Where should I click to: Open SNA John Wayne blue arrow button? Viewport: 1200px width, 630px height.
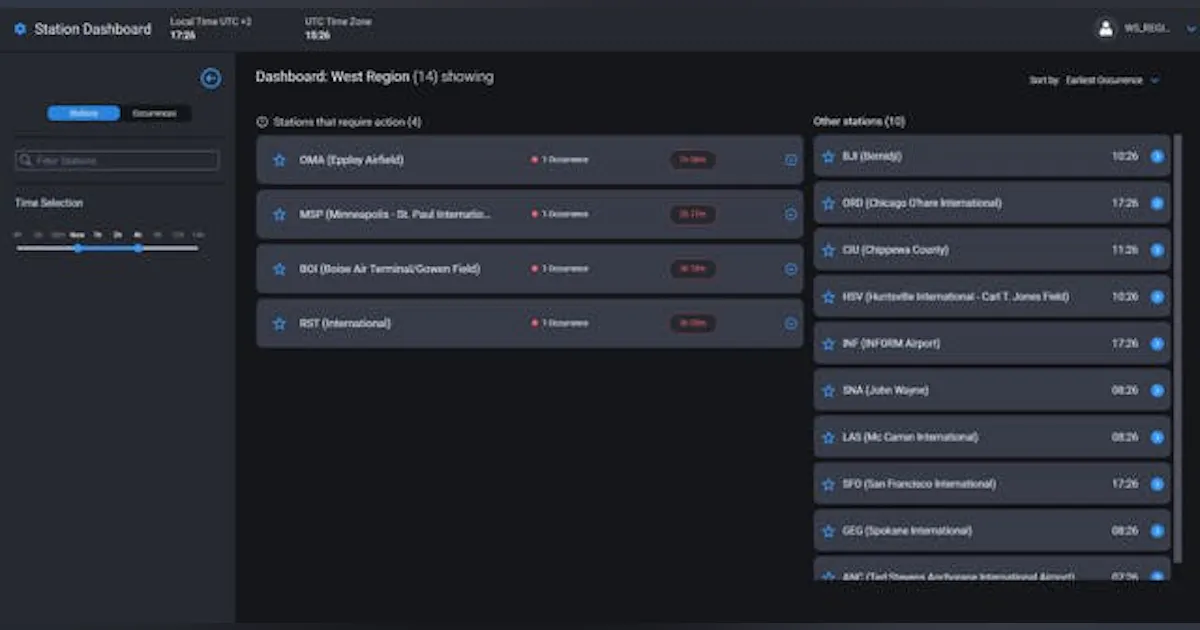[x=1157, y=391]
